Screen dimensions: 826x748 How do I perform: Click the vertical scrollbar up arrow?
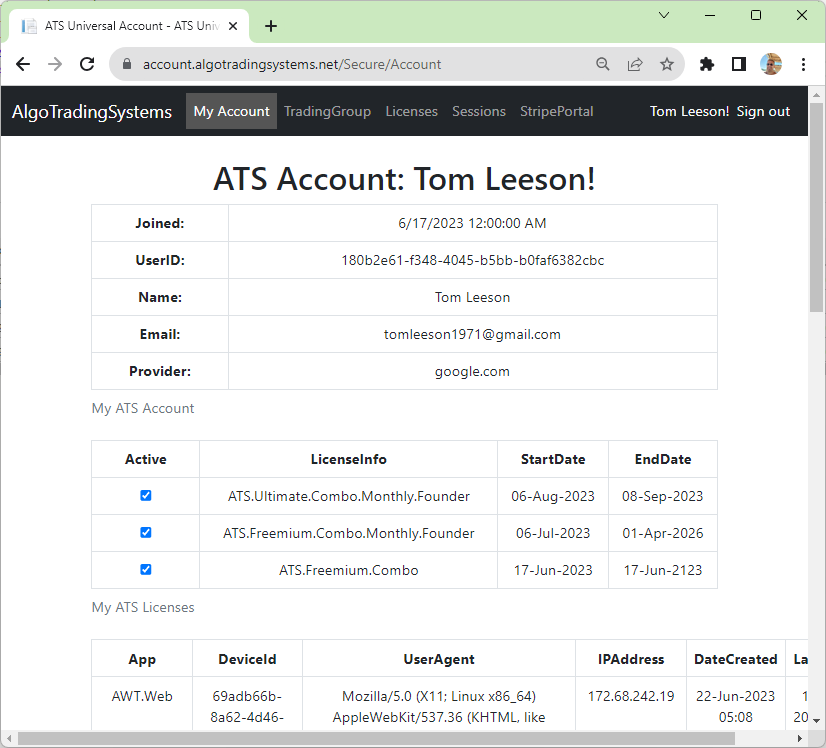point(817,95)
